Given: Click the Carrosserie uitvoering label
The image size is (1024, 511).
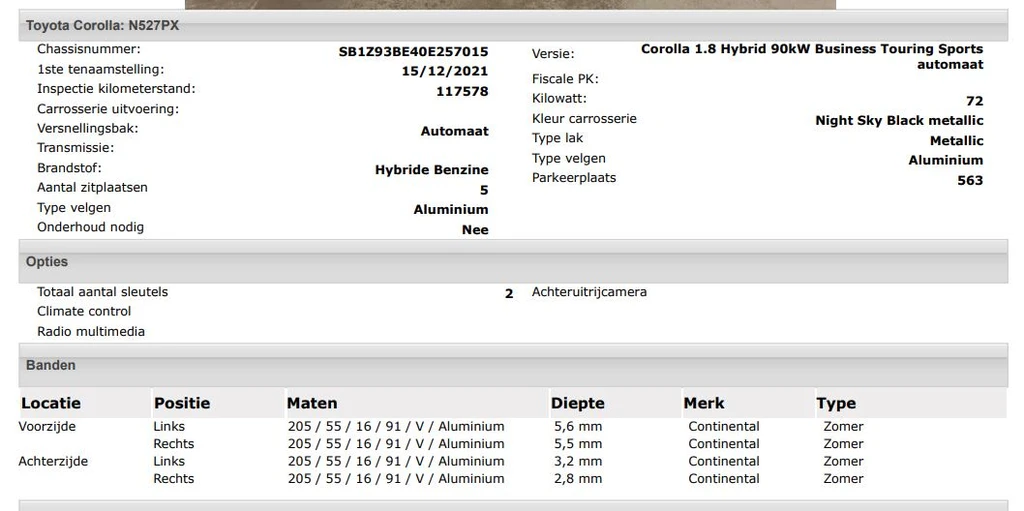Looking at the screenshot, I should [x=108, y=109].
